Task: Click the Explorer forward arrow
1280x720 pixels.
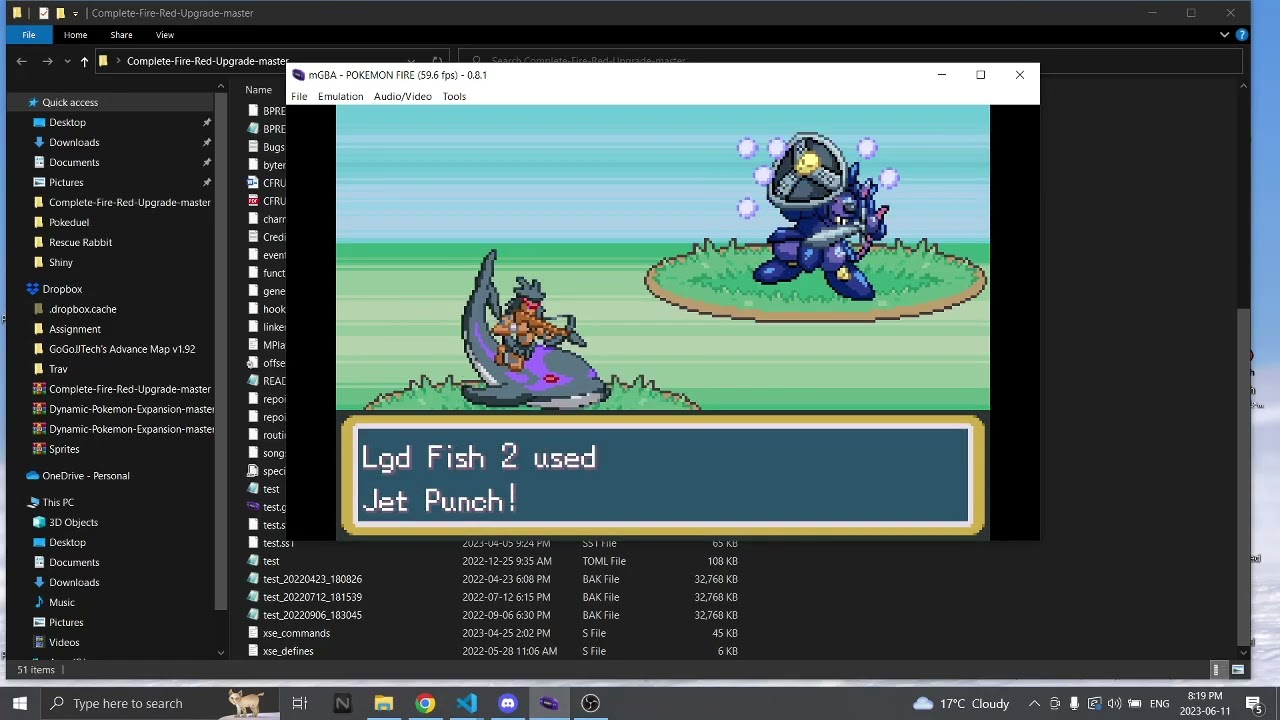Action: coord(47,61)
